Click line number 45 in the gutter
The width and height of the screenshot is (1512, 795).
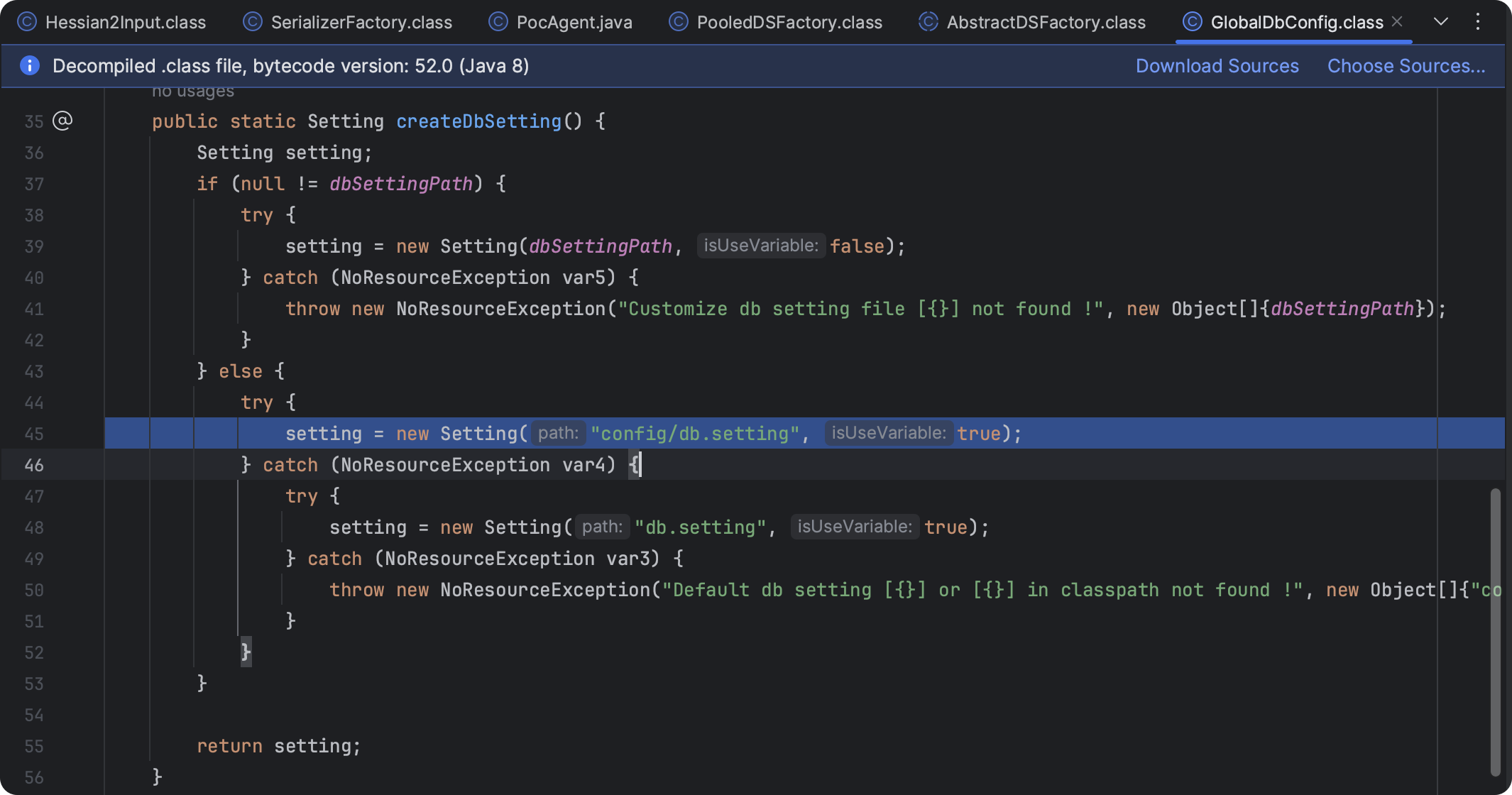pyautogui.click(x=34, y=434)
